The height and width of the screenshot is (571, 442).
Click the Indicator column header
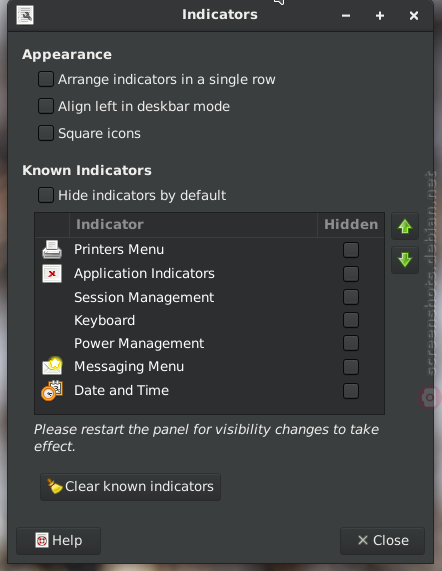tap(193, 224)
